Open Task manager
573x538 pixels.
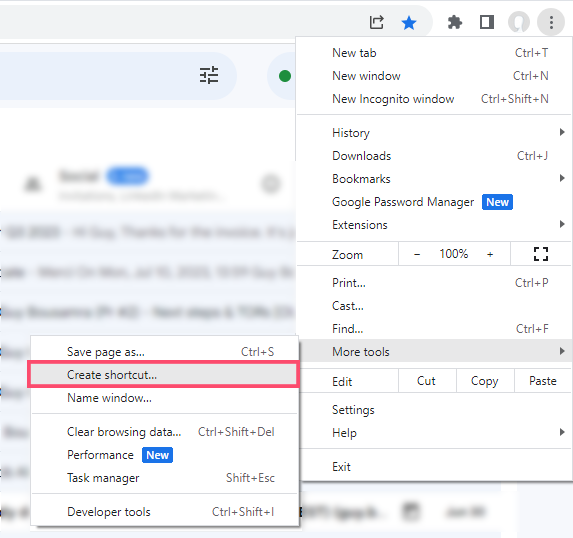164,478
